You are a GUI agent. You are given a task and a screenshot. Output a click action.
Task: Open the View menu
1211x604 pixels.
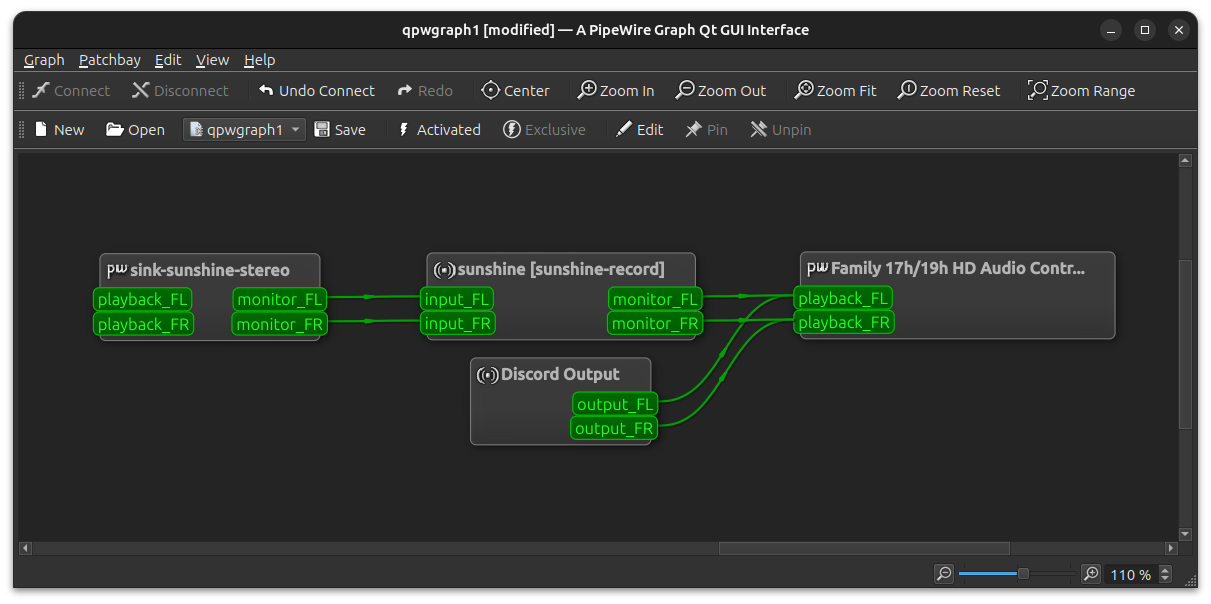[x=212, y=60]
